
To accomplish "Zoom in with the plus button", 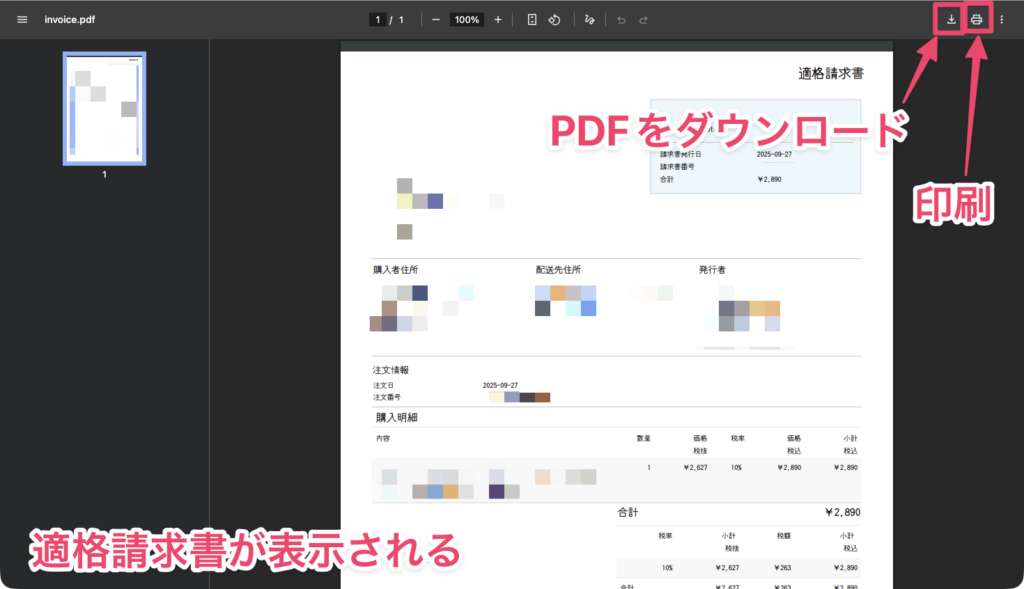I will (498, 20).
